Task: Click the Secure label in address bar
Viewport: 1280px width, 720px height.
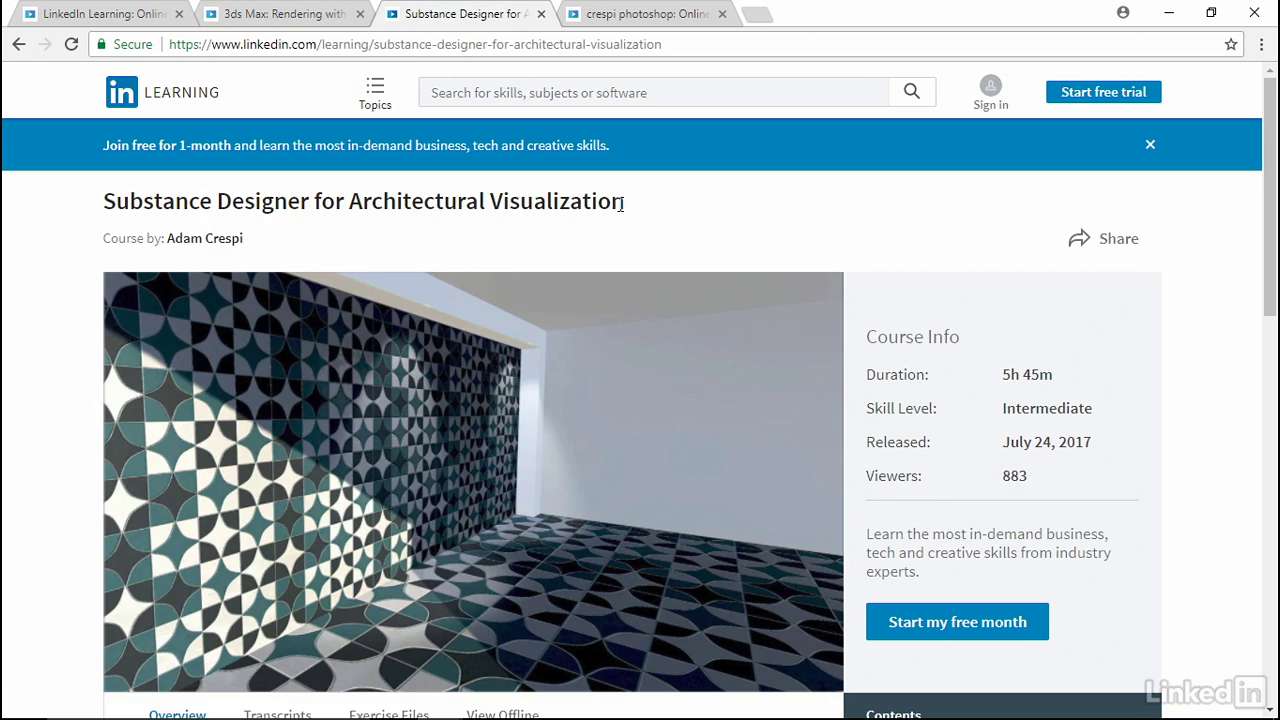Action: [133, 44]
